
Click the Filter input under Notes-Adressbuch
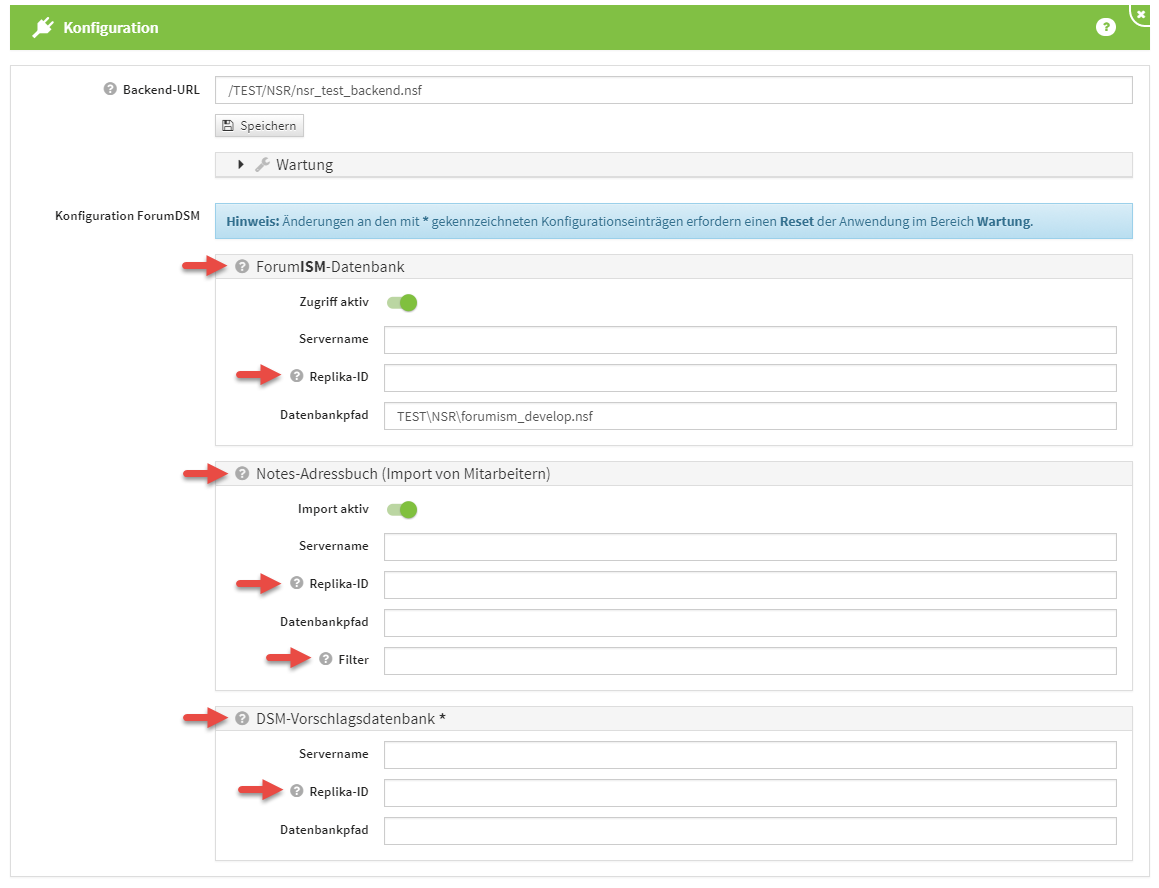pos(749,661)
